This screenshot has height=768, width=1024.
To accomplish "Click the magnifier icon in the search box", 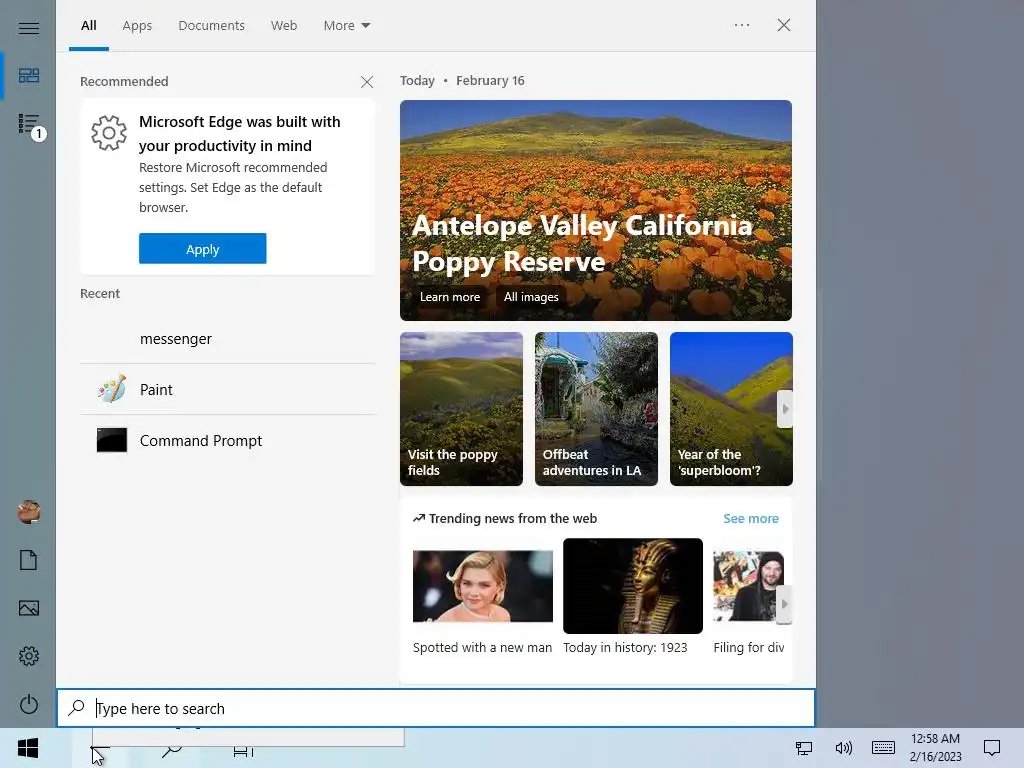I will pyautogui.click(x=76, y=707).
